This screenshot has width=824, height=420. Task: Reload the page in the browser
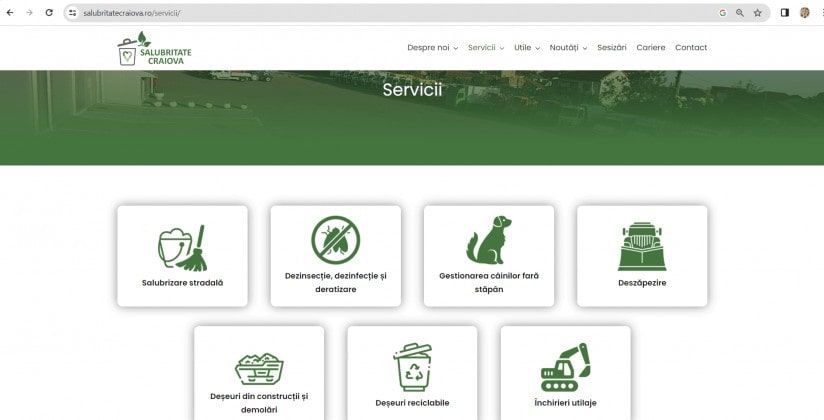click(49, 13)
